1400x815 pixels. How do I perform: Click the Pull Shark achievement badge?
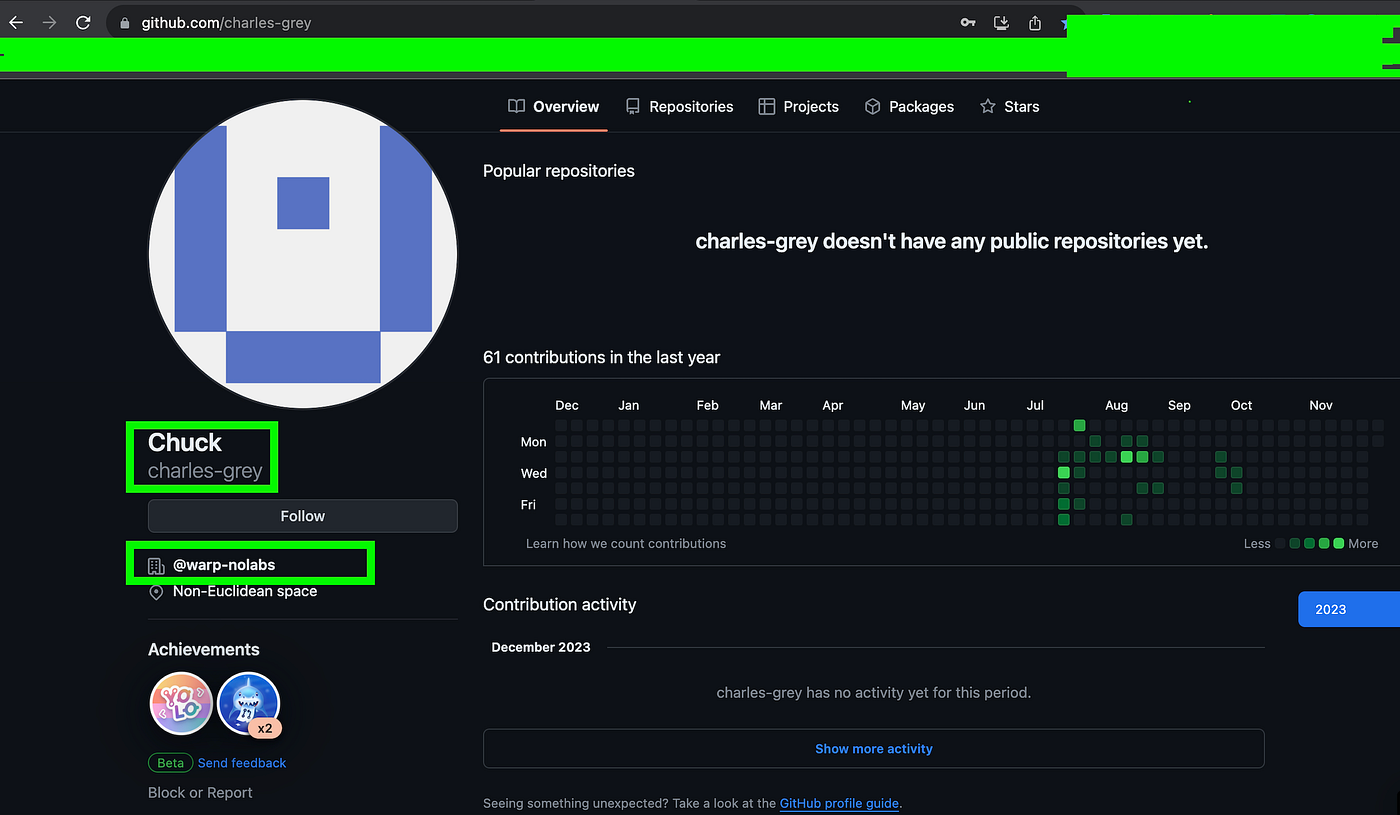pos(248,704)
